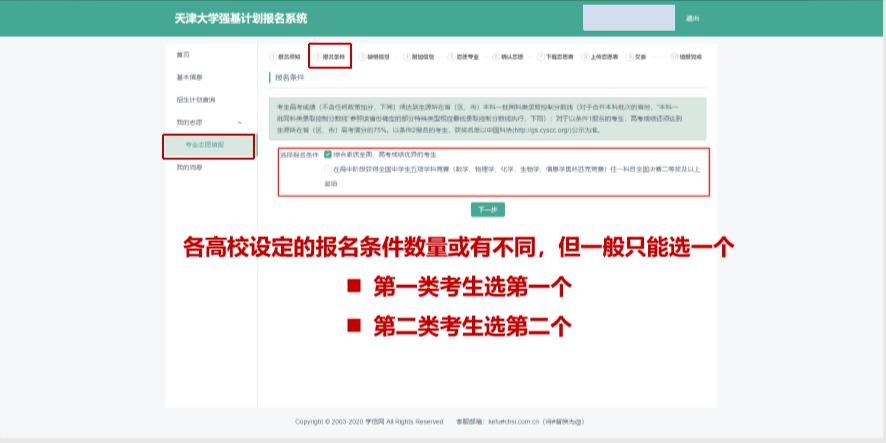Go to the 上传志愿表 step
The height and width of the screenshot is (443, 886).
(x=601, y=57)
